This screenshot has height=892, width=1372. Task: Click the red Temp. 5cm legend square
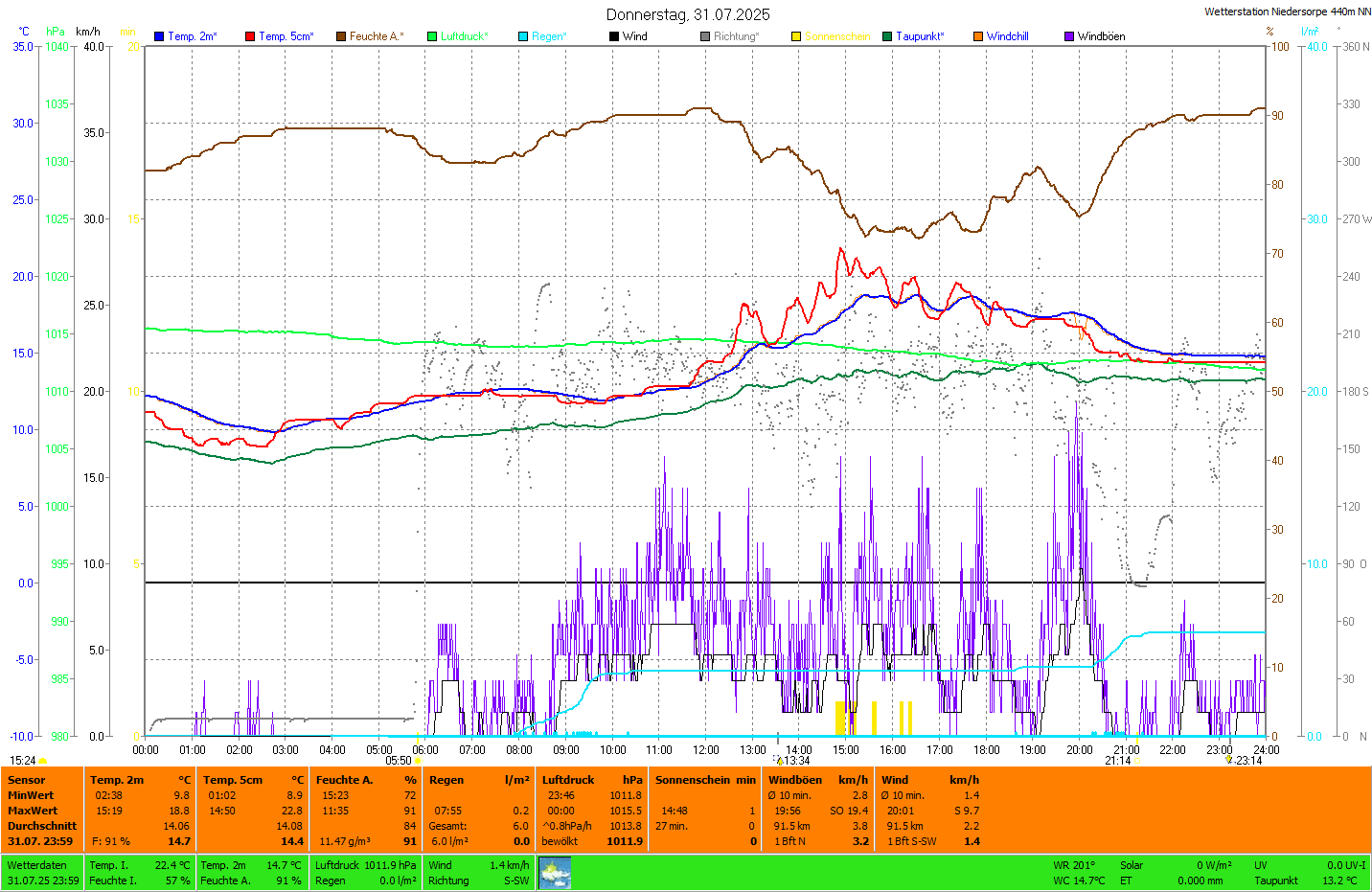pyautogui.click(x=250, y=36)
